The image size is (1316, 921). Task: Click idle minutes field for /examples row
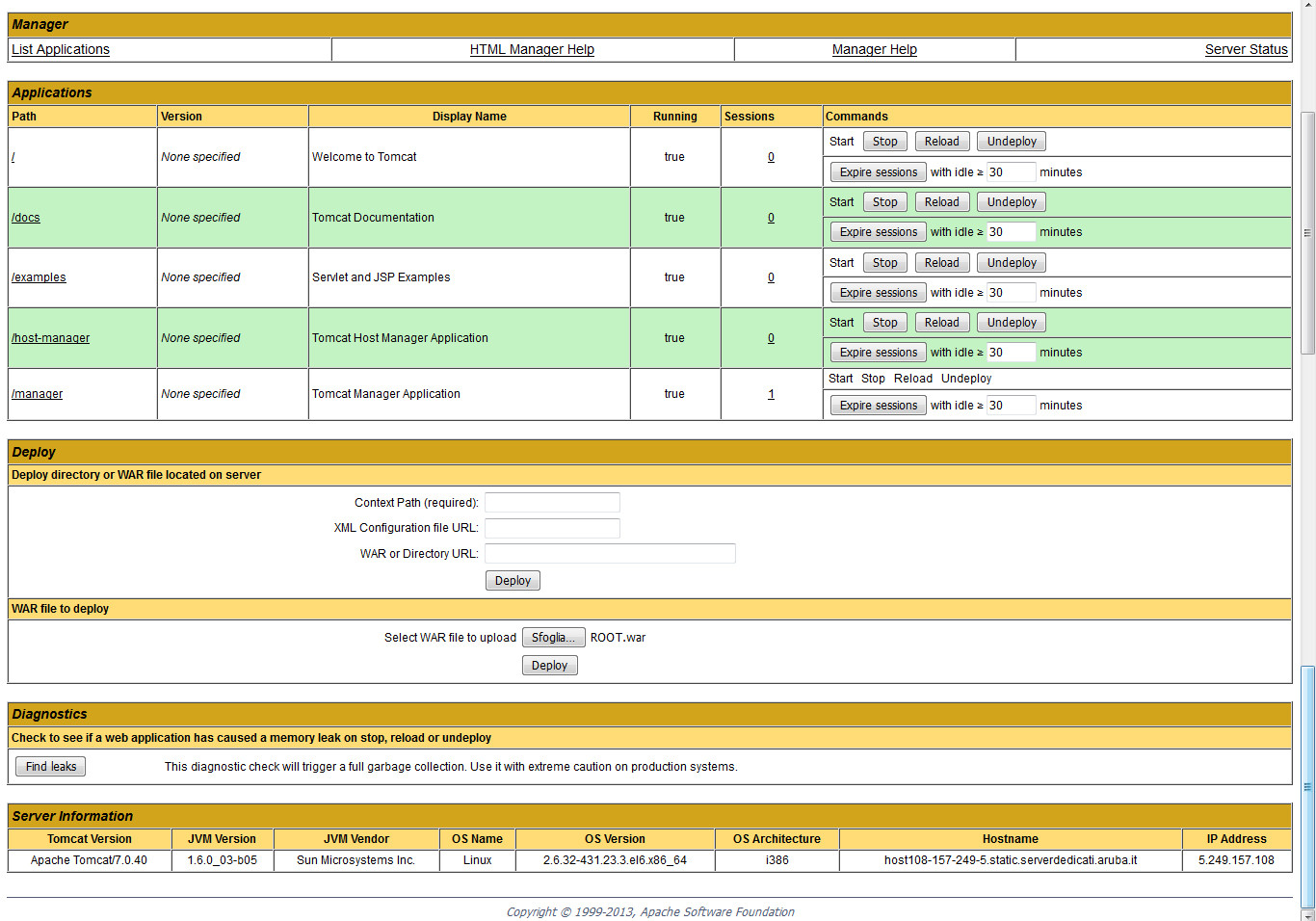tap(1011, 293)
